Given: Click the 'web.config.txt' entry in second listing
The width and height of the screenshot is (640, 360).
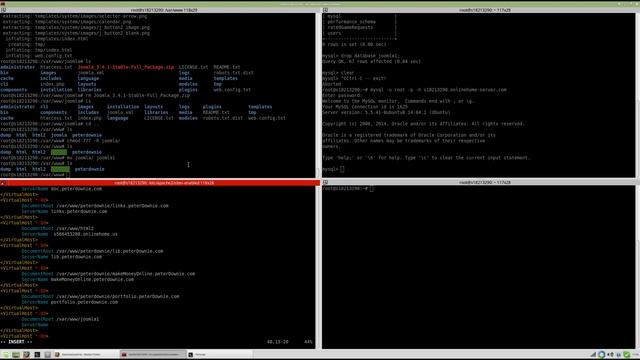Looking at the screenshot, I should point(267,118).
